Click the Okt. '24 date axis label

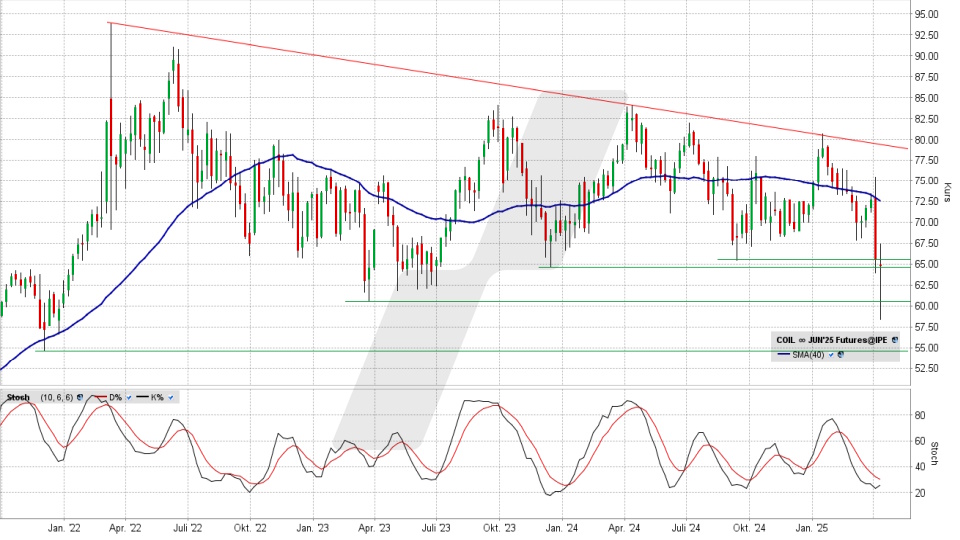point(749,528)
